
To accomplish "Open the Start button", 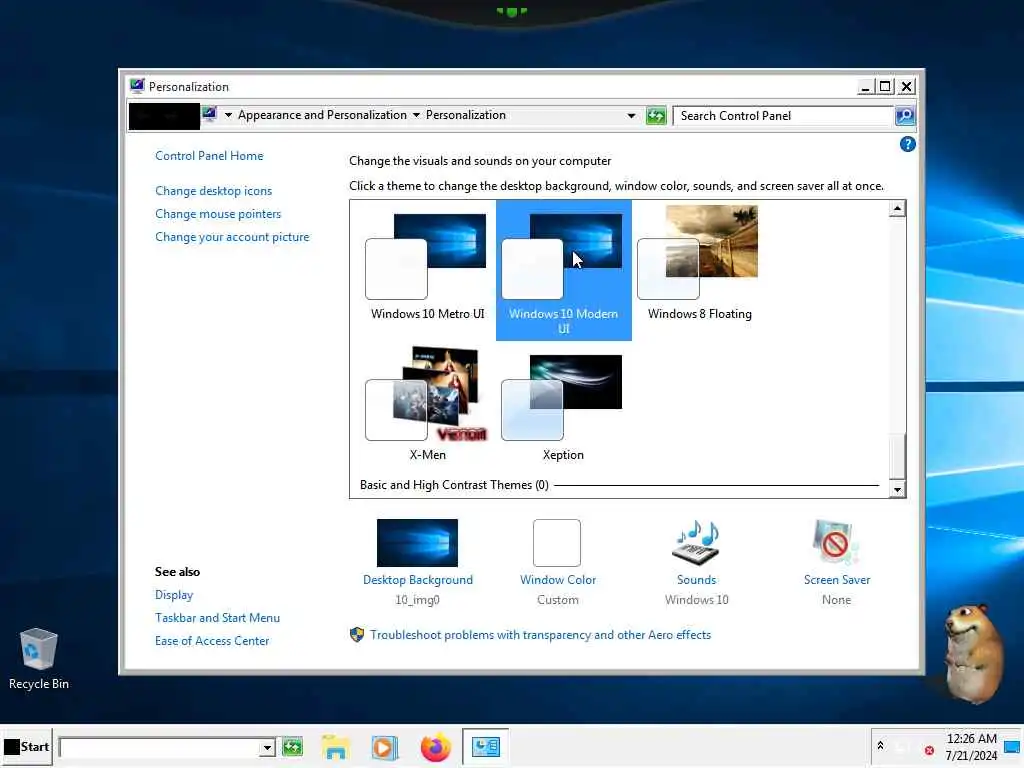I will click(26, 746).
